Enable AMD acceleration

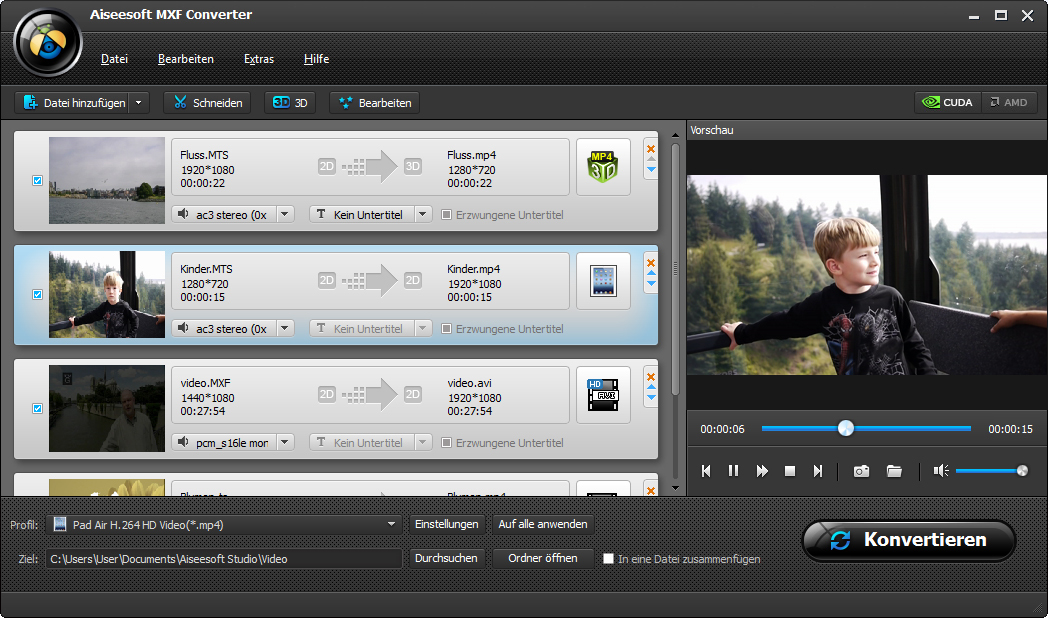(1009, 102)
